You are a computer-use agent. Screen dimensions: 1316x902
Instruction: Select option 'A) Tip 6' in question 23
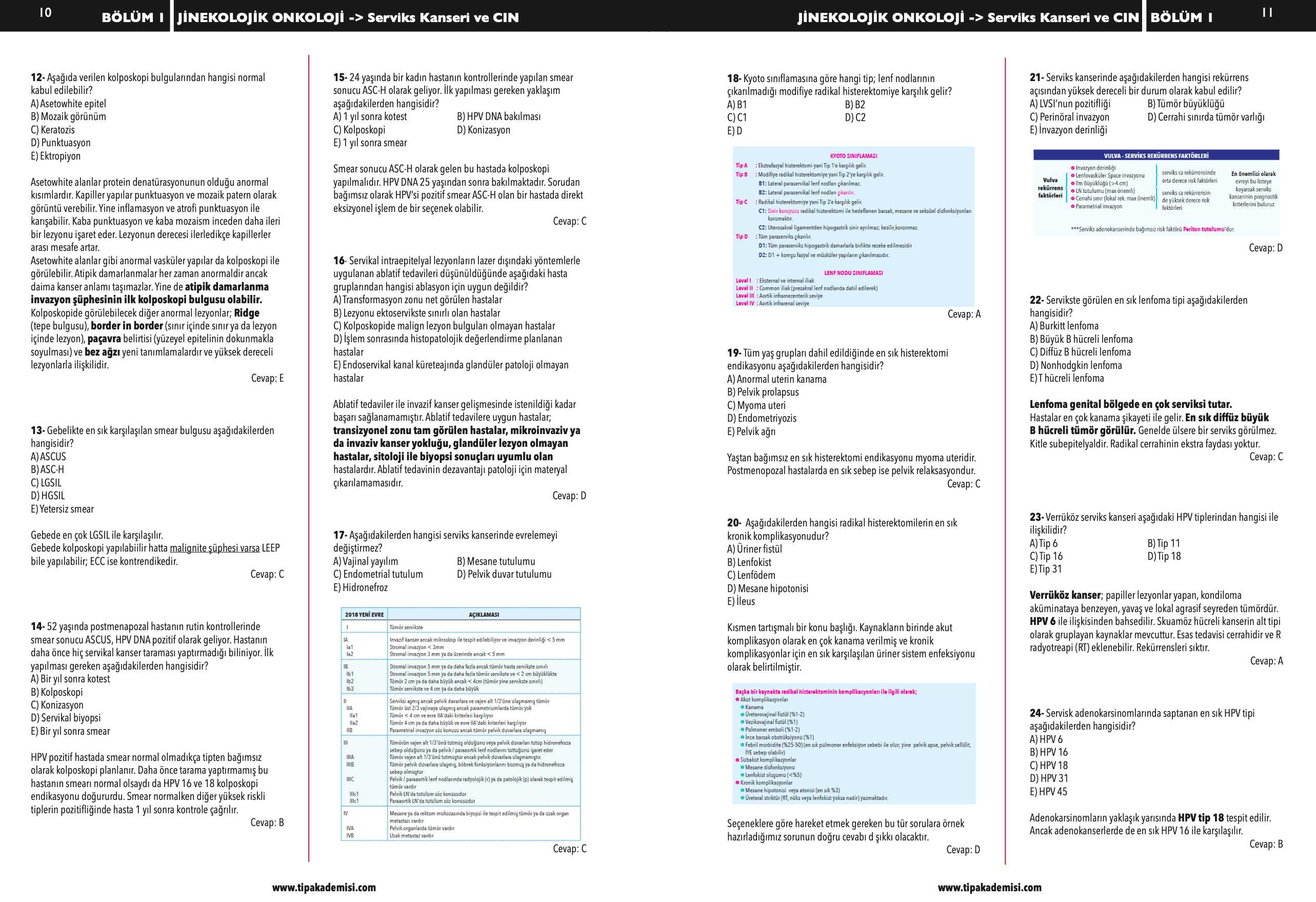click(1044, 543)
